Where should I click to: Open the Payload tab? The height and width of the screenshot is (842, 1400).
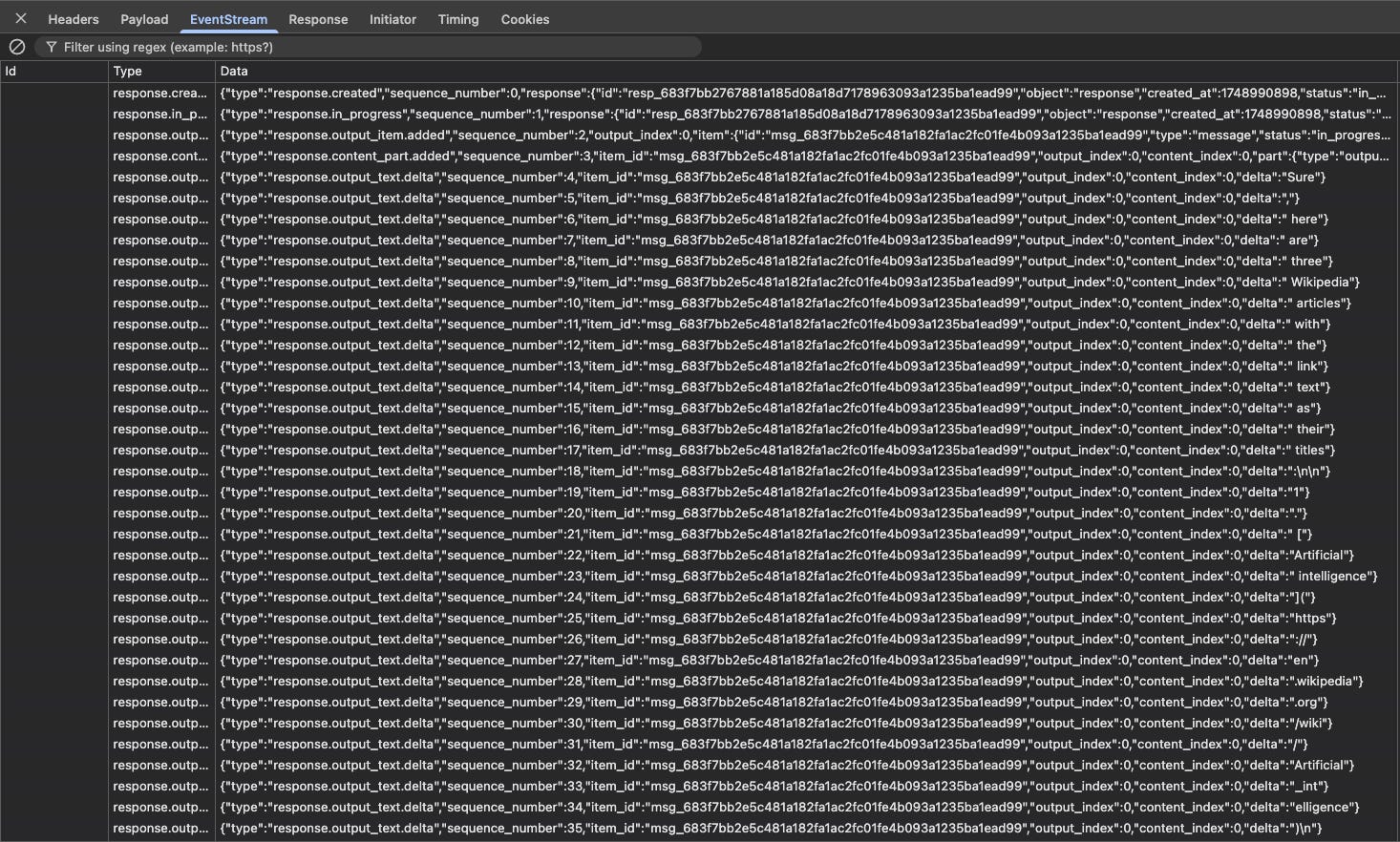point(144,18)
